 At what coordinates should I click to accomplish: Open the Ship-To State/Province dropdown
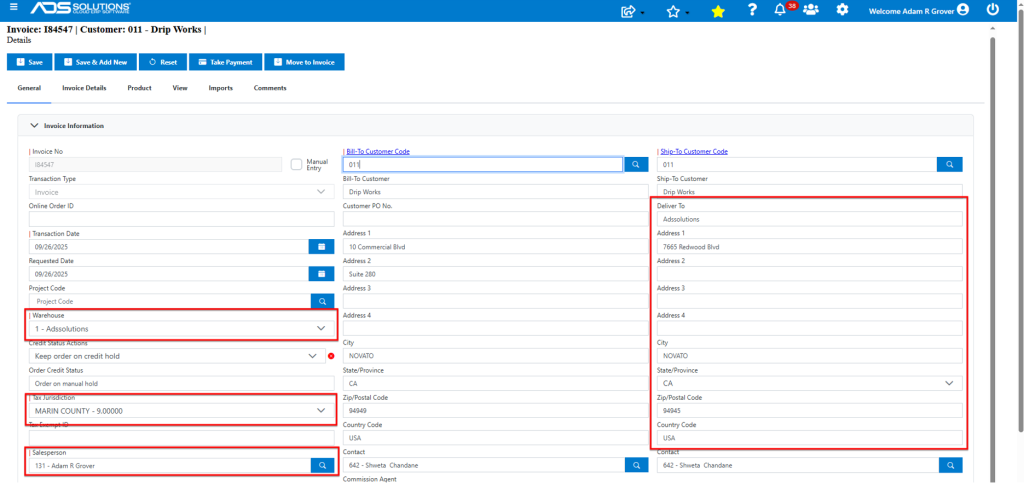[x=810, y=383]
